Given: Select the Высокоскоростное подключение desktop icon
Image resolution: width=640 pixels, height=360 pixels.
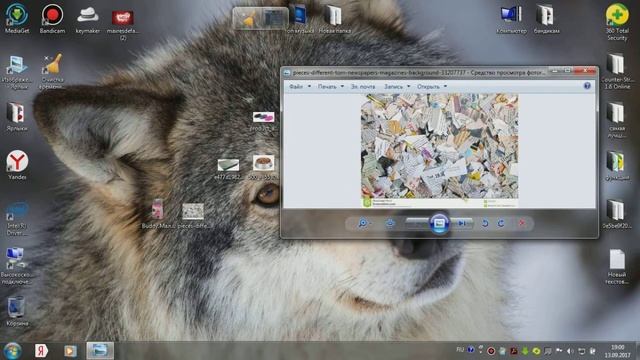Looking at the screenshot, I should [16, 265].
